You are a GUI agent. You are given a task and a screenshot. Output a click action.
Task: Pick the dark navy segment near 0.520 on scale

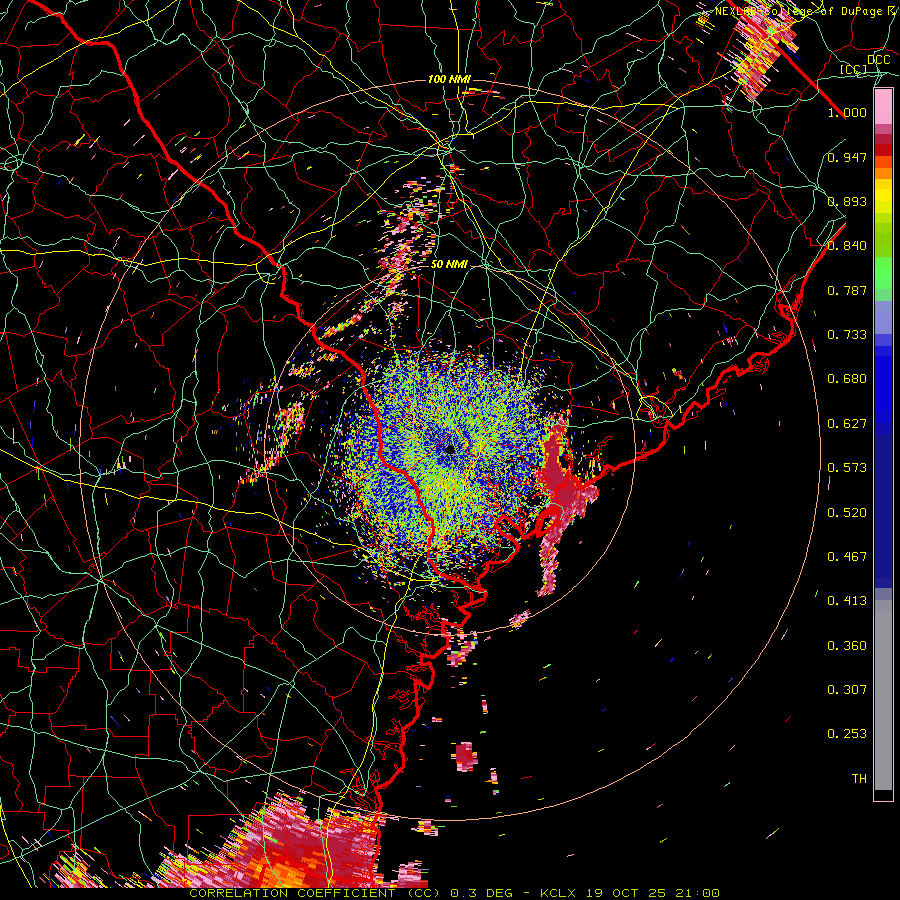point(883,511)
